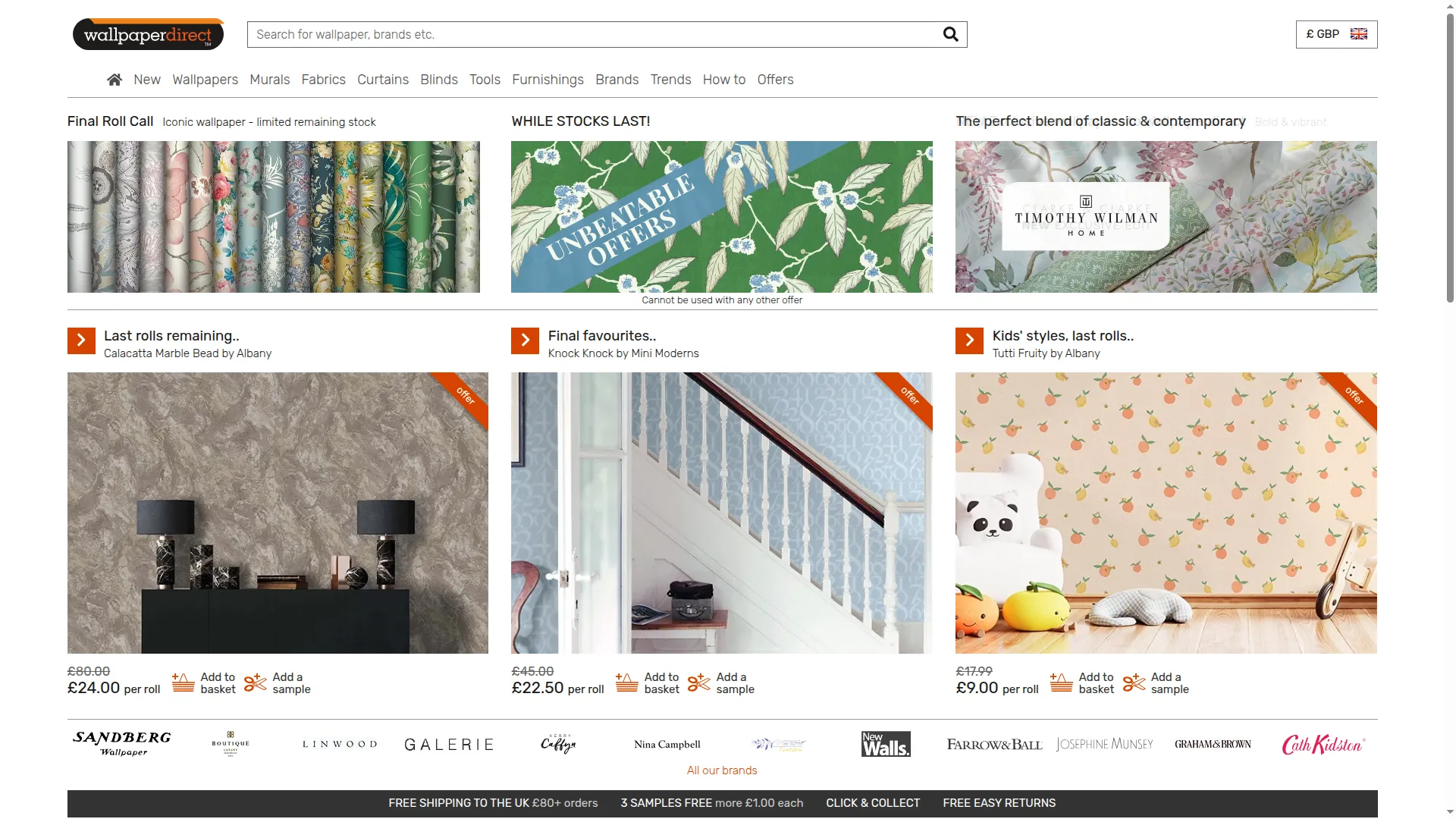Open the Final Roll Call wallpaper rolls banner

coord(274,217)
